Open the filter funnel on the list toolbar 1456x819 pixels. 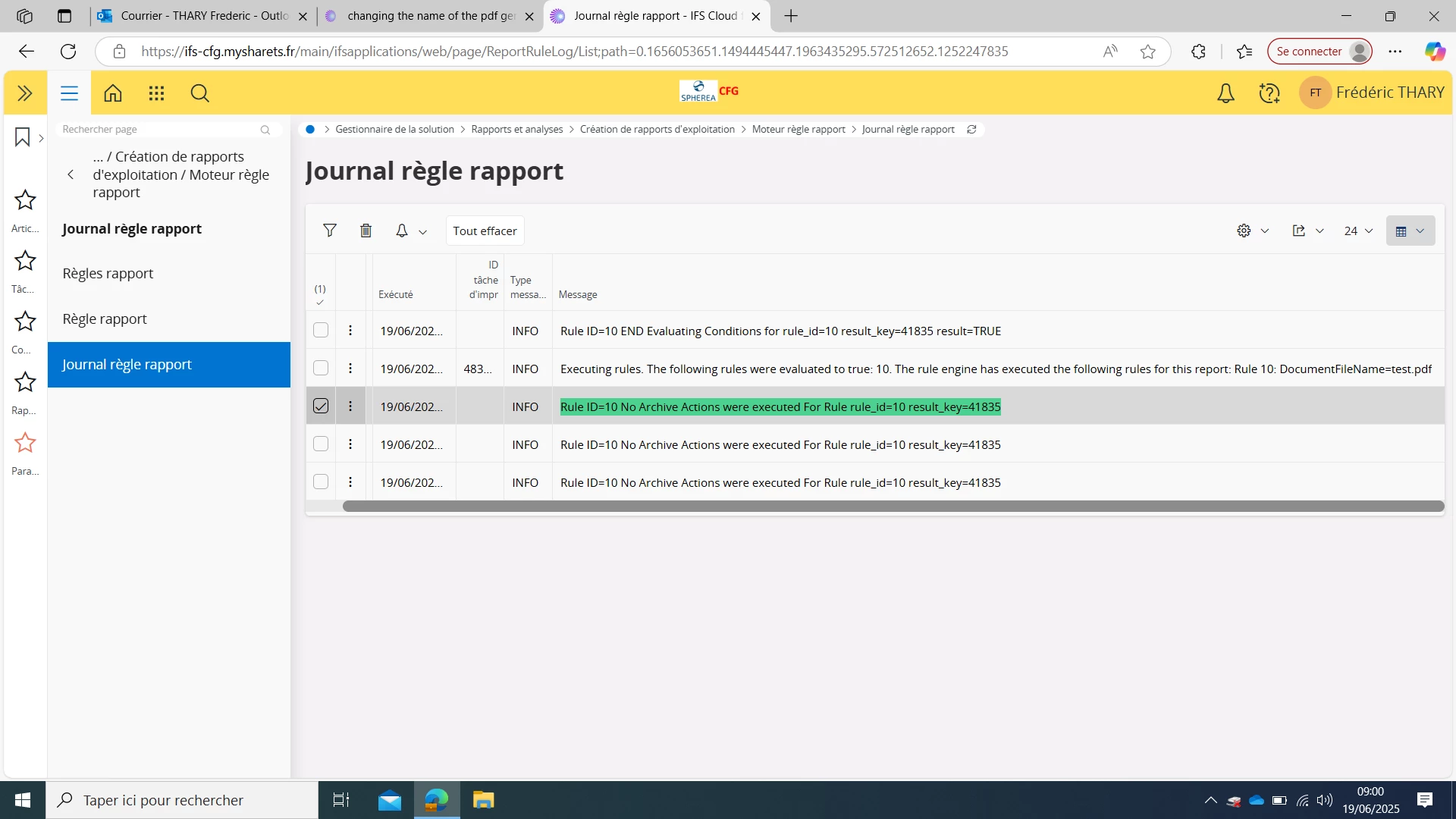tap(330, 231)
